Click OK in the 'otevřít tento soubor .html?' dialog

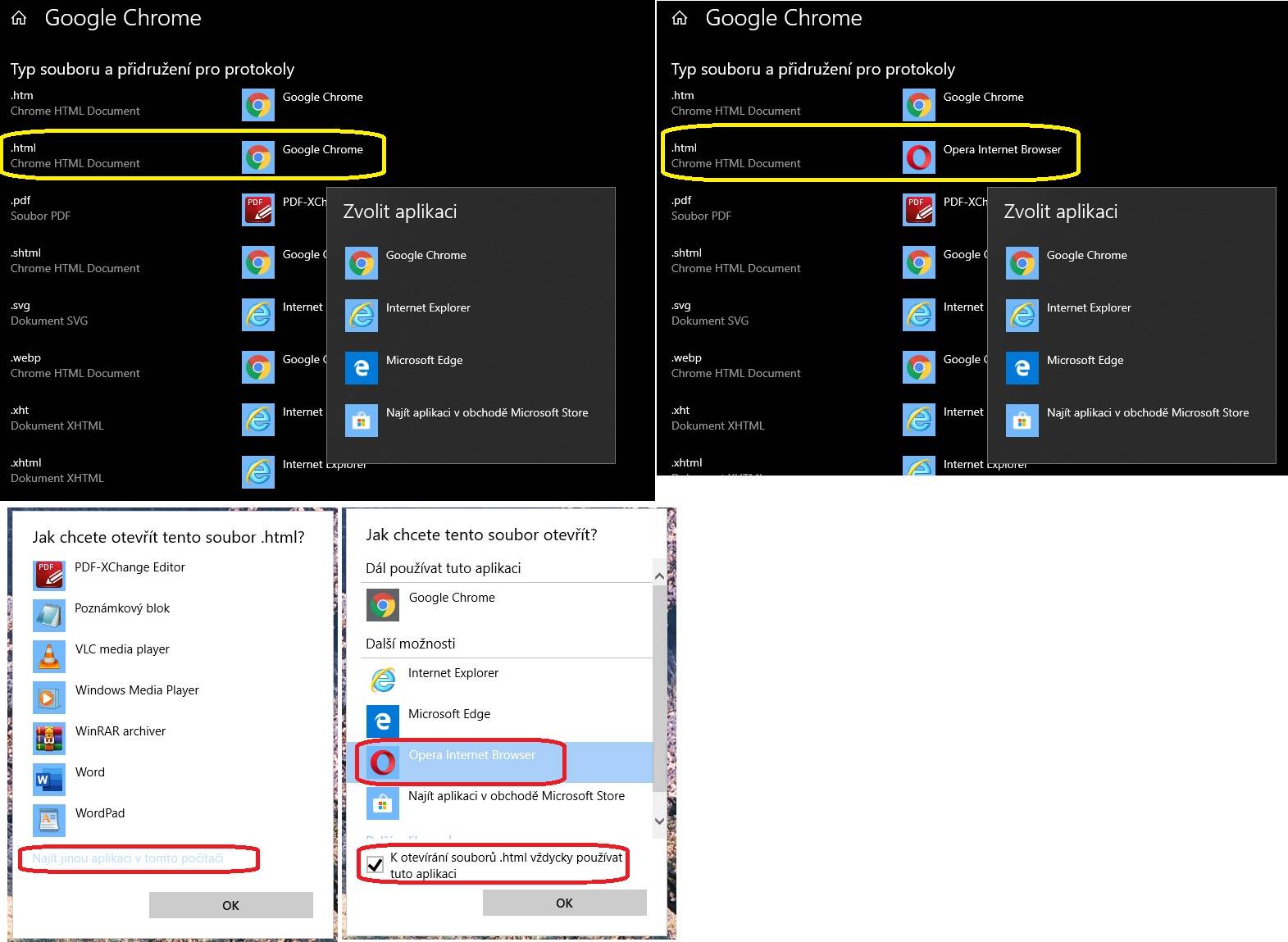[x=231, y=905]
